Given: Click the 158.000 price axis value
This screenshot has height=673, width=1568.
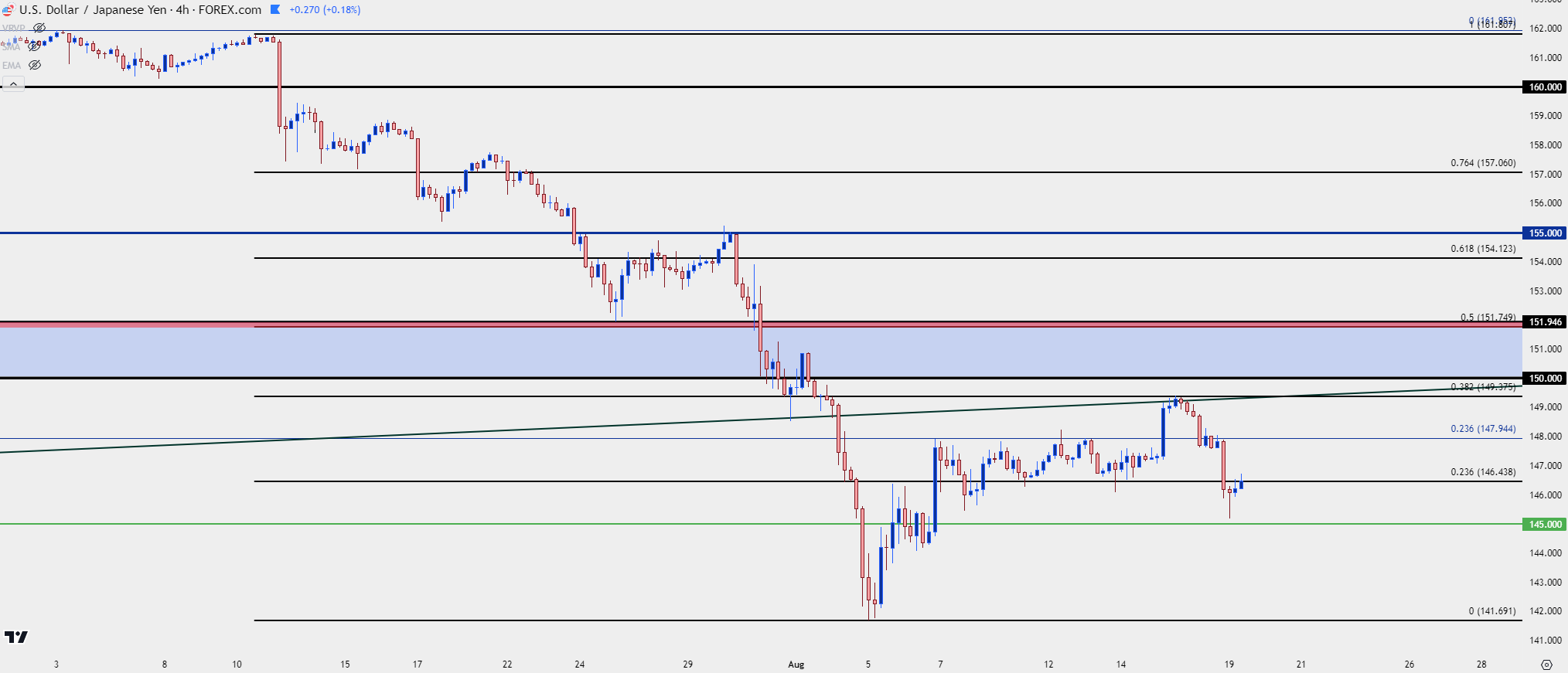Looking at the screenshot, I should click(x=1546, y=145).
